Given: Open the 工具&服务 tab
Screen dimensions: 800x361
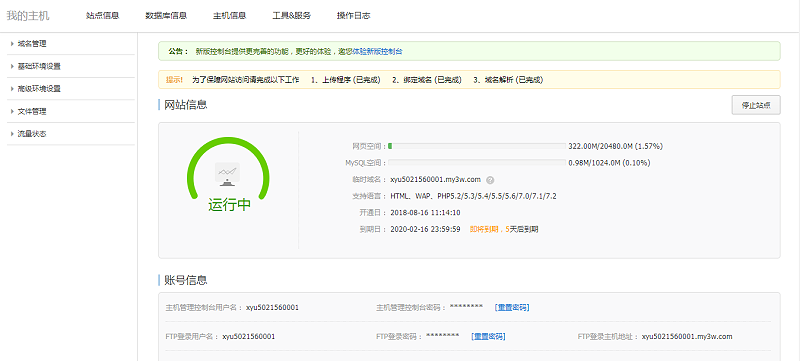Looking at the screenshot, I should 291,15.
